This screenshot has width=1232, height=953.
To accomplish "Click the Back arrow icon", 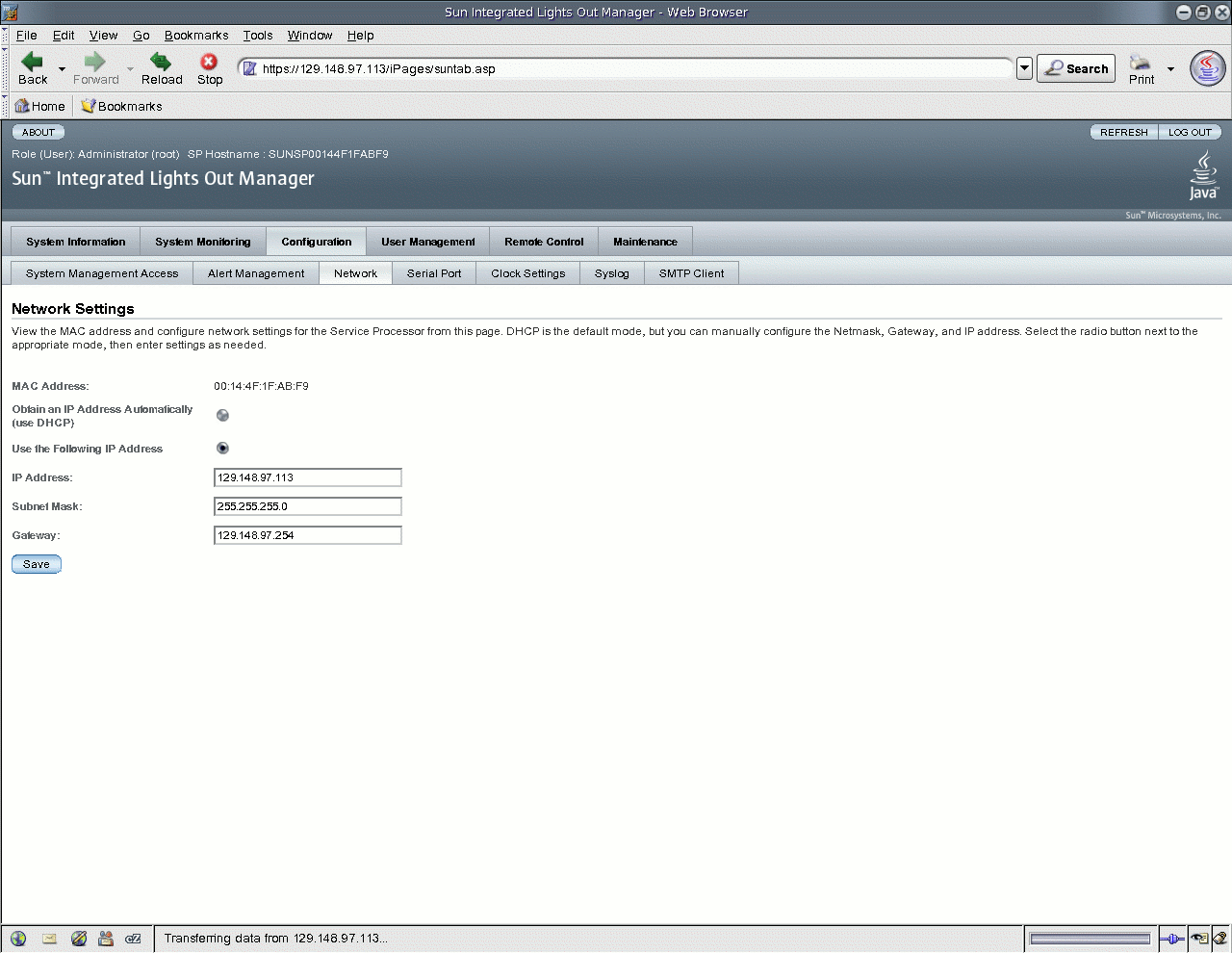I will pyautogui.click(x=33, y=62).
